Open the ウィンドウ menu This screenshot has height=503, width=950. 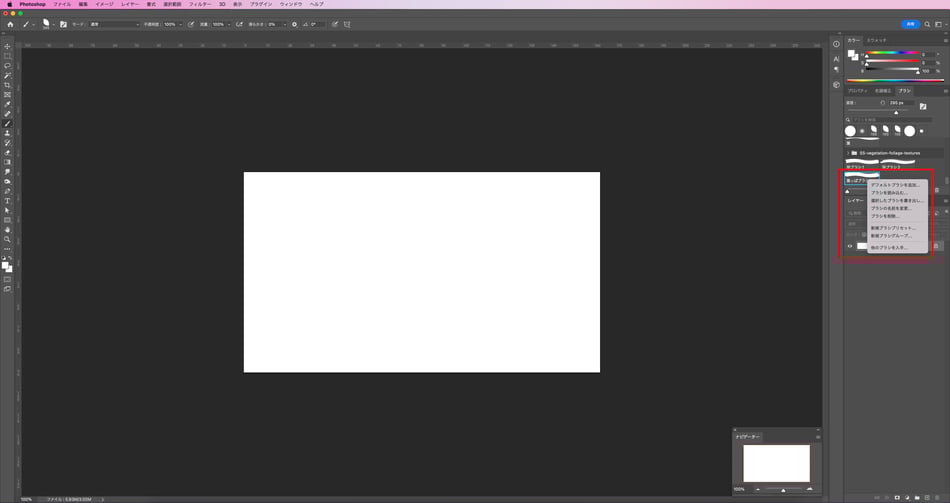291,4
